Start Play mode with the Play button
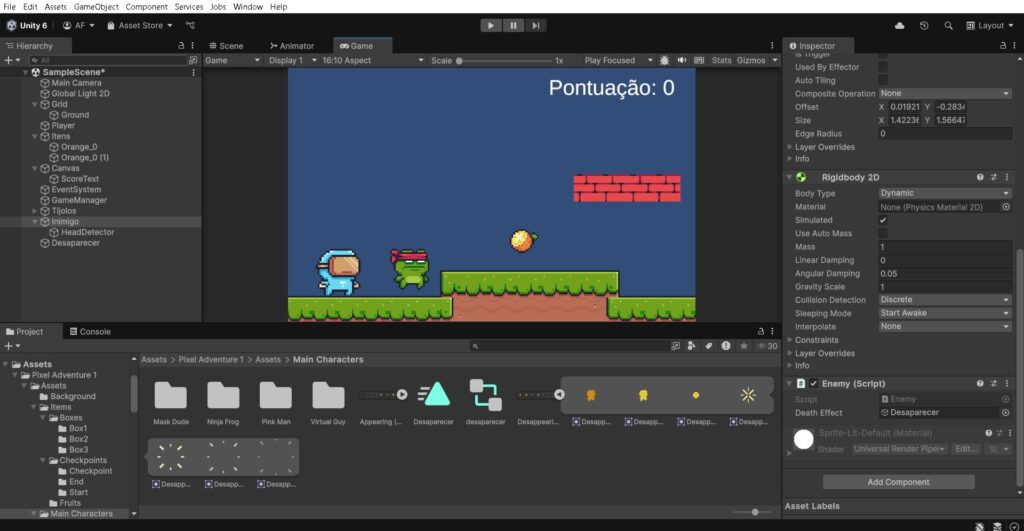 tap(490, 25)
